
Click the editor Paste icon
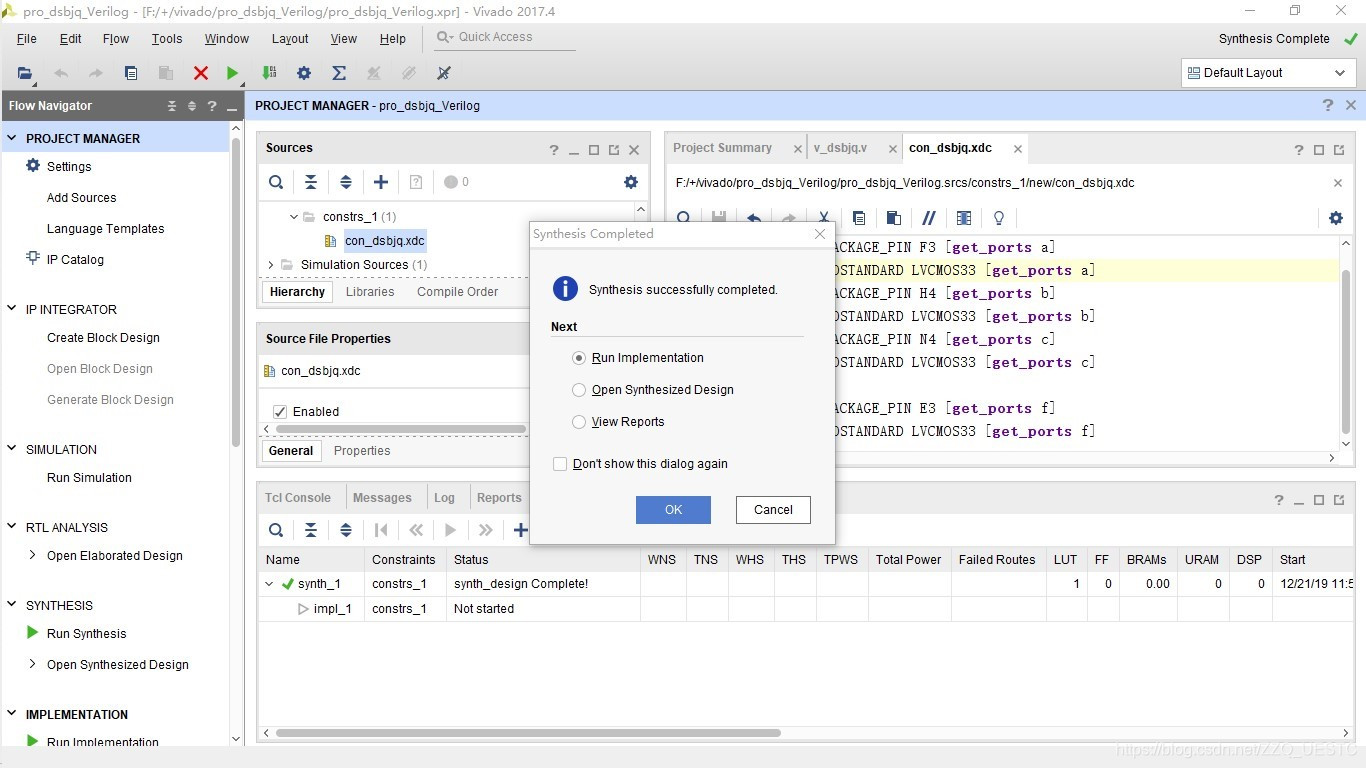(894, 218)
